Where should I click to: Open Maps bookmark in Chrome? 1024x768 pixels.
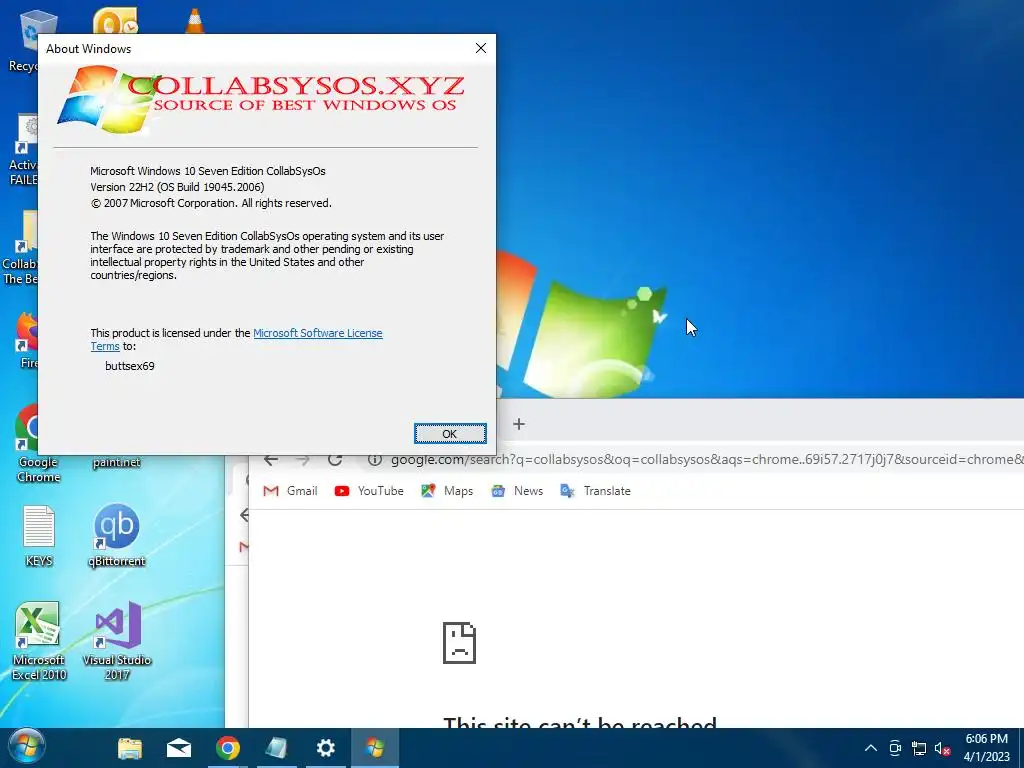pyautogui.click(x=447, y=491)
